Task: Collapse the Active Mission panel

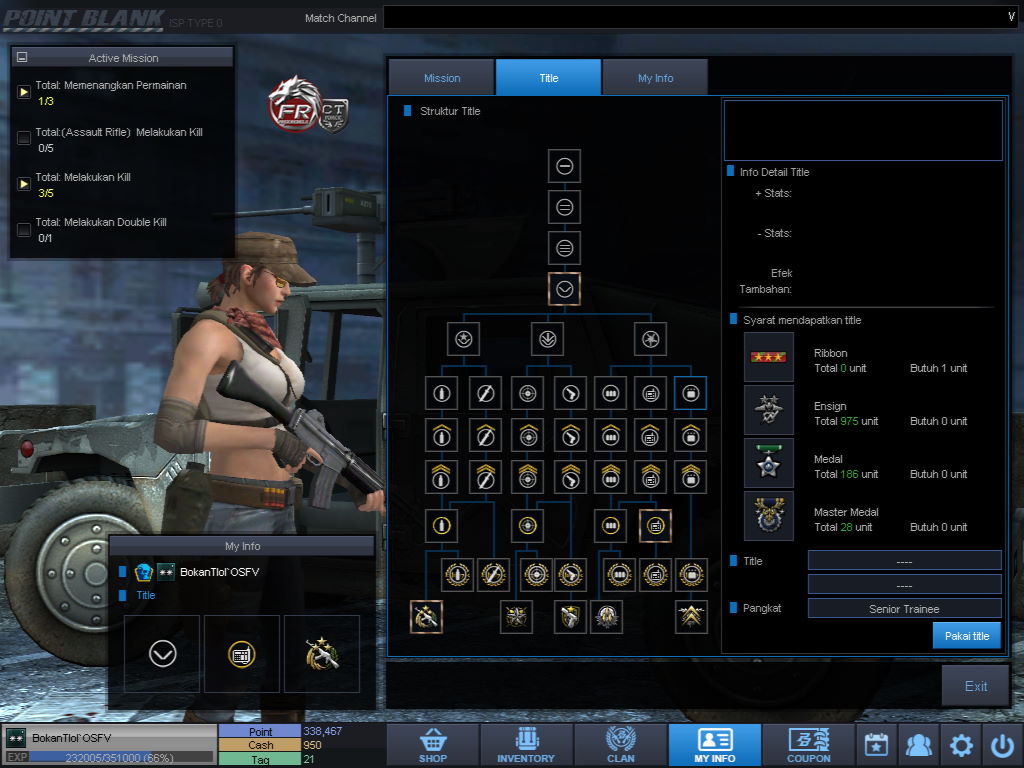Action: pos(22,57)
